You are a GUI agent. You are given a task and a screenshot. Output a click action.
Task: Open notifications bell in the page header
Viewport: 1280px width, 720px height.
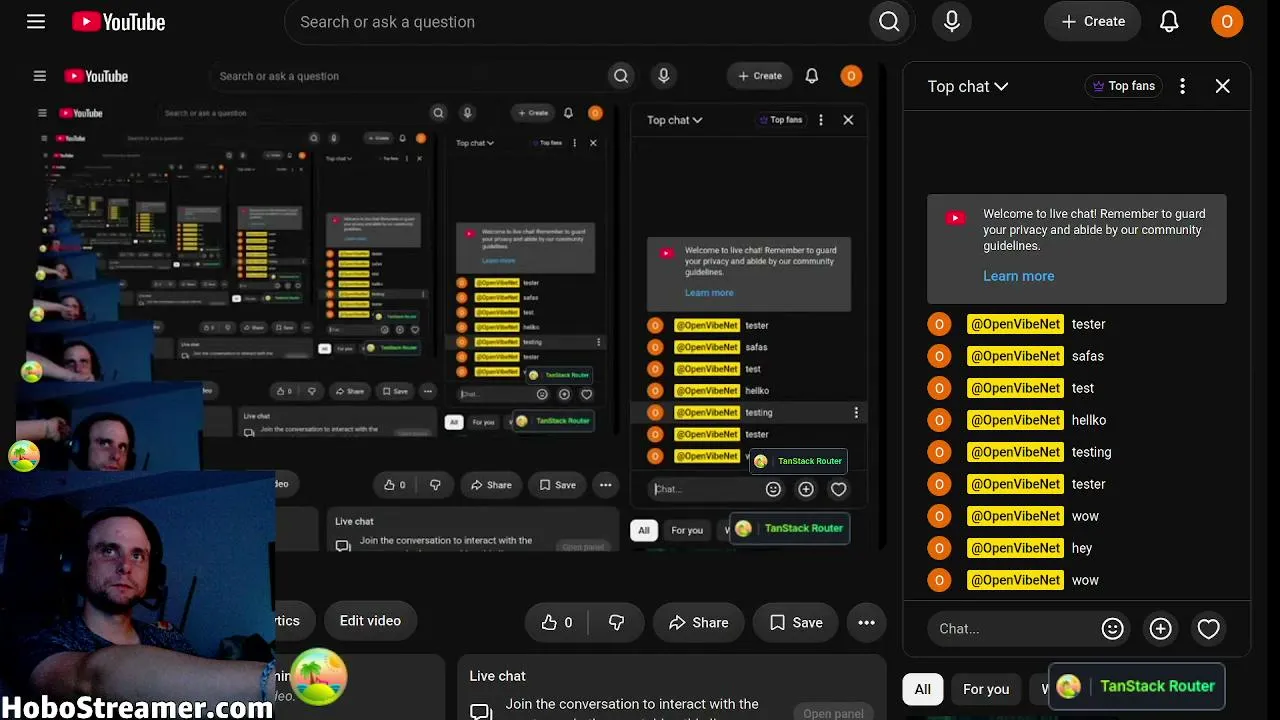1169,21
